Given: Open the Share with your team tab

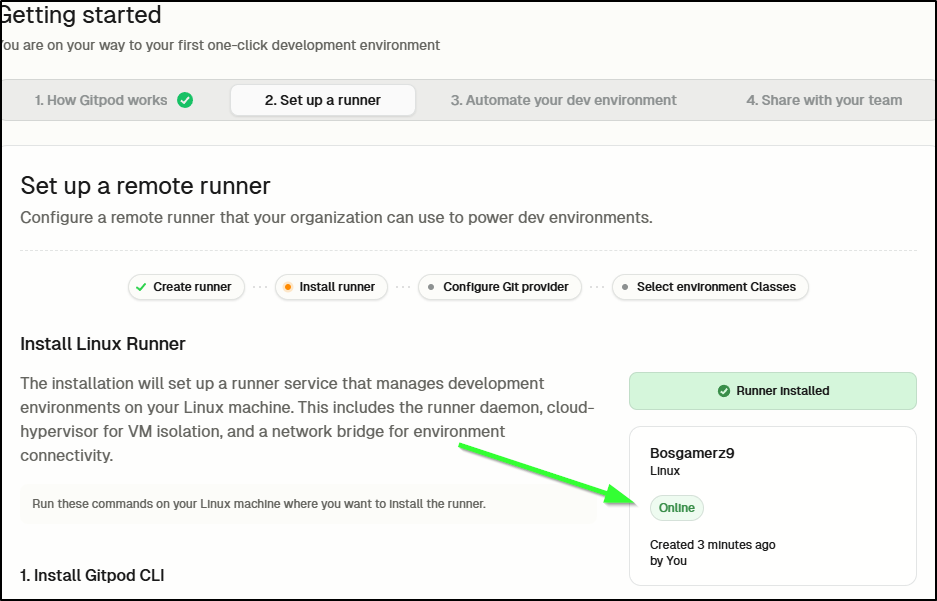Looking at the screenshot, I should pos(824,100).
